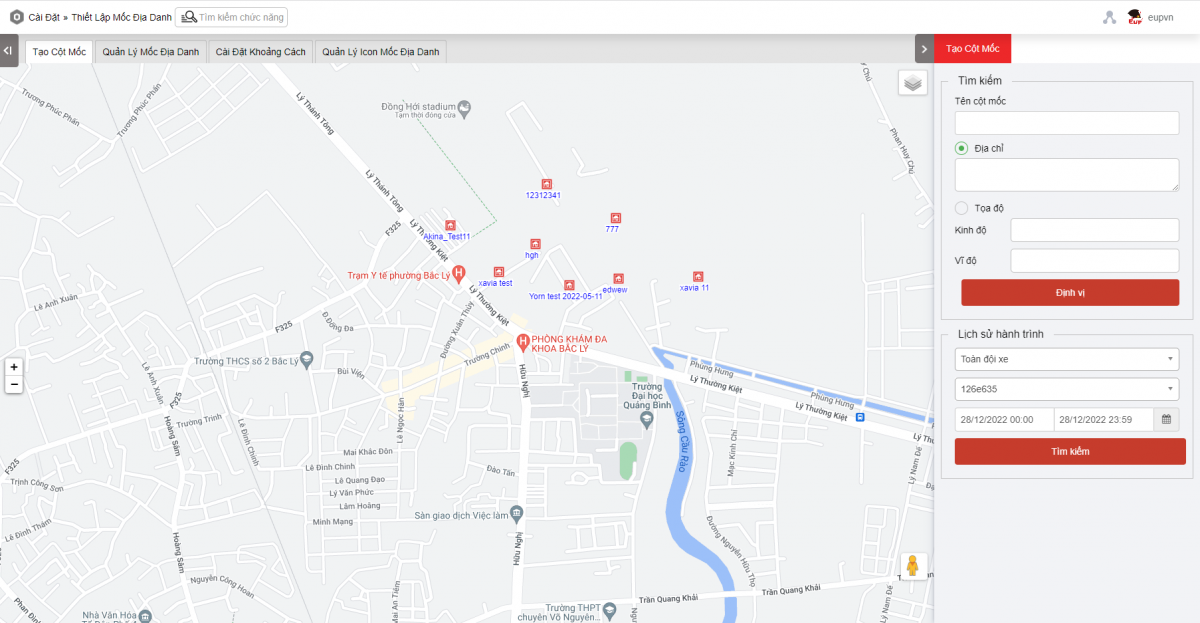The width and height of the screenshot is (1200, 623).
Task: Click the red Tìm kiếm button
Action: [1070, 451]
